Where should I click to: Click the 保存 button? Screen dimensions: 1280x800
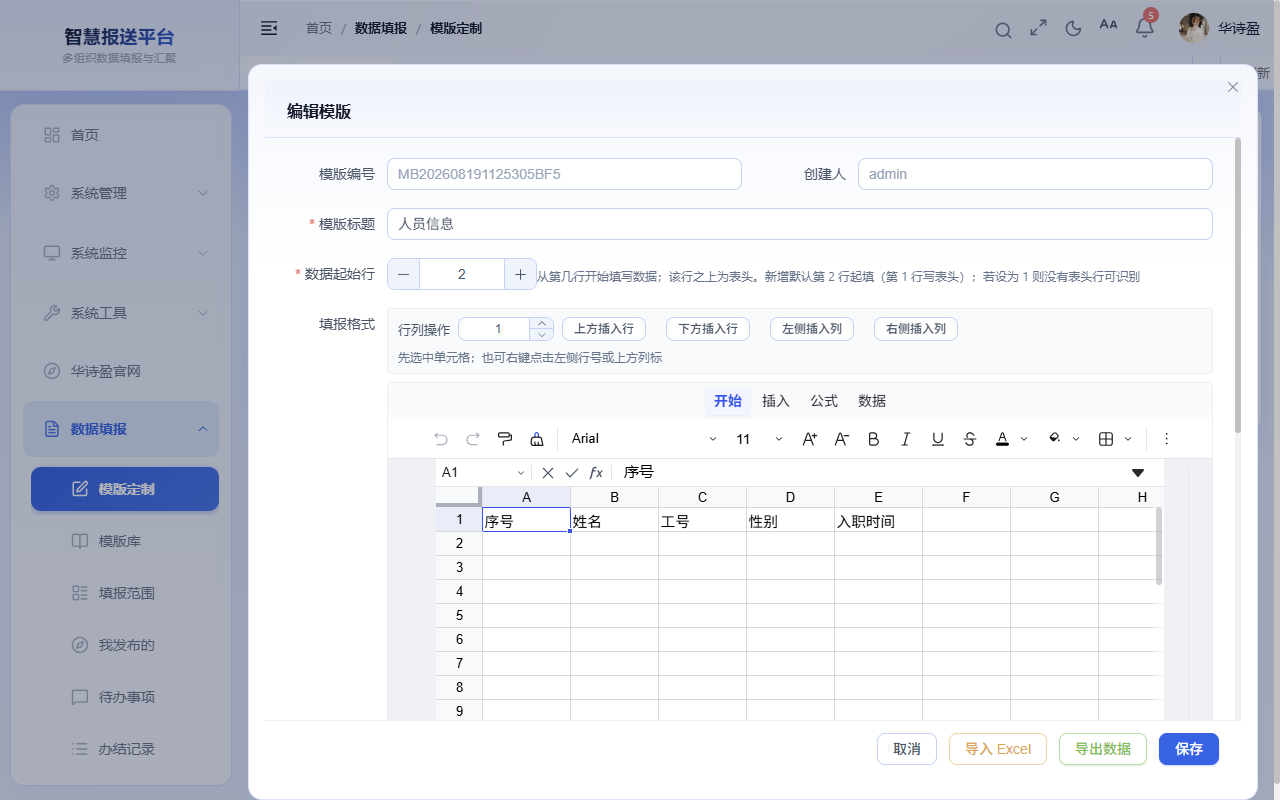1189,749
